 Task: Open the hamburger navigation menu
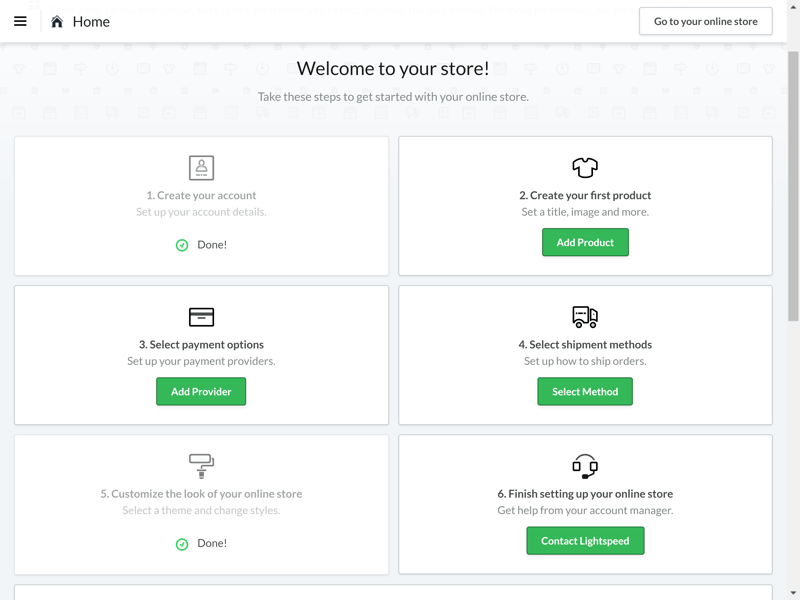pos(20,21)
